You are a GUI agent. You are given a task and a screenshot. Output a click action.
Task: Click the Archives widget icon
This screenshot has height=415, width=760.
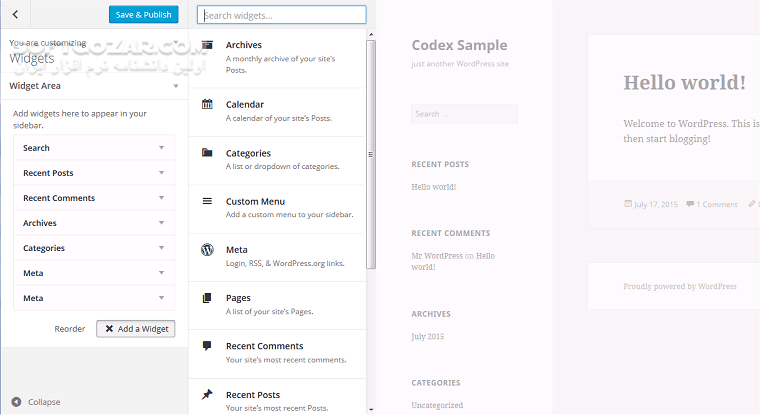(207, 46)
